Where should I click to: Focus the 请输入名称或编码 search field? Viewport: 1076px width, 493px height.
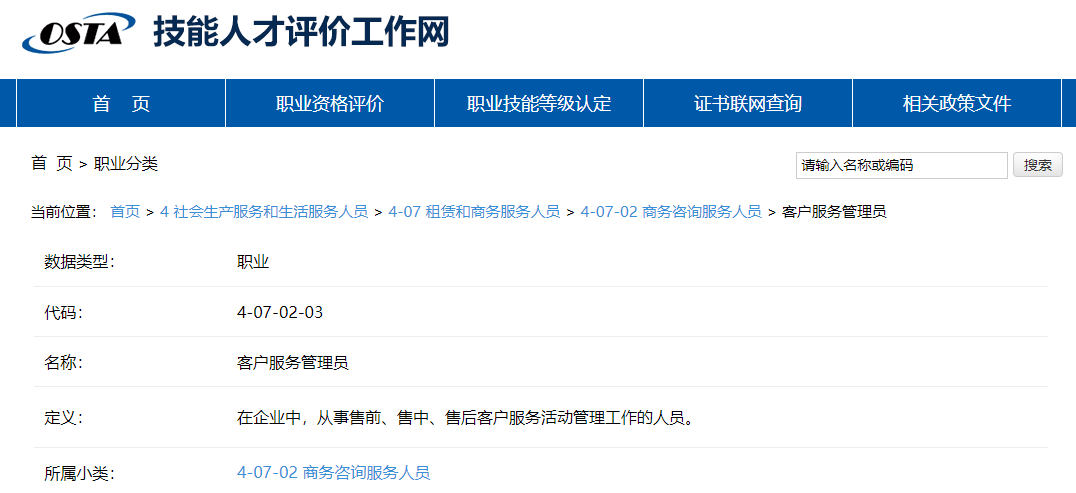[902, 165]
